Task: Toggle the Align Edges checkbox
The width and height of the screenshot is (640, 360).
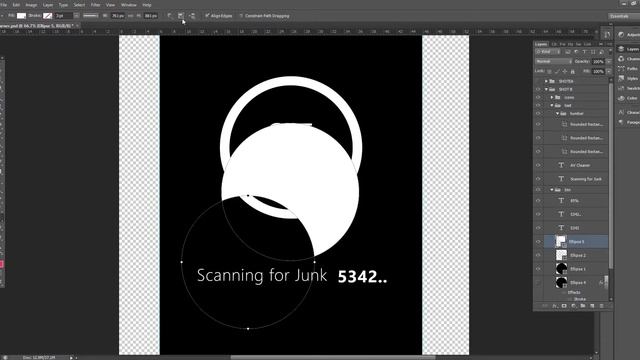Action: point(207,16)
